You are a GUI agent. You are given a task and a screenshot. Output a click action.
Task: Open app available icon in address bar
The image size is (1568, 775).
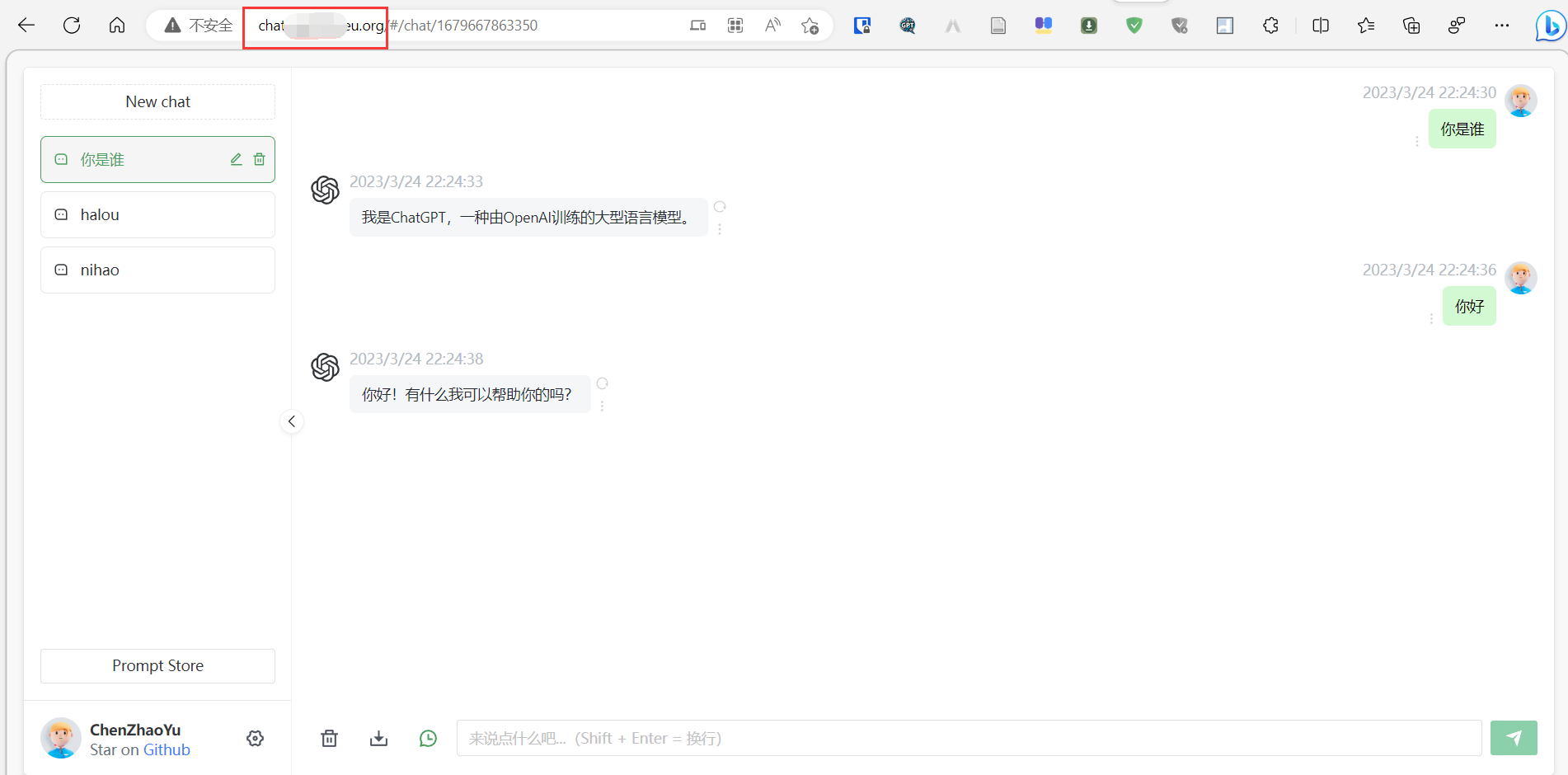(697, 26)
